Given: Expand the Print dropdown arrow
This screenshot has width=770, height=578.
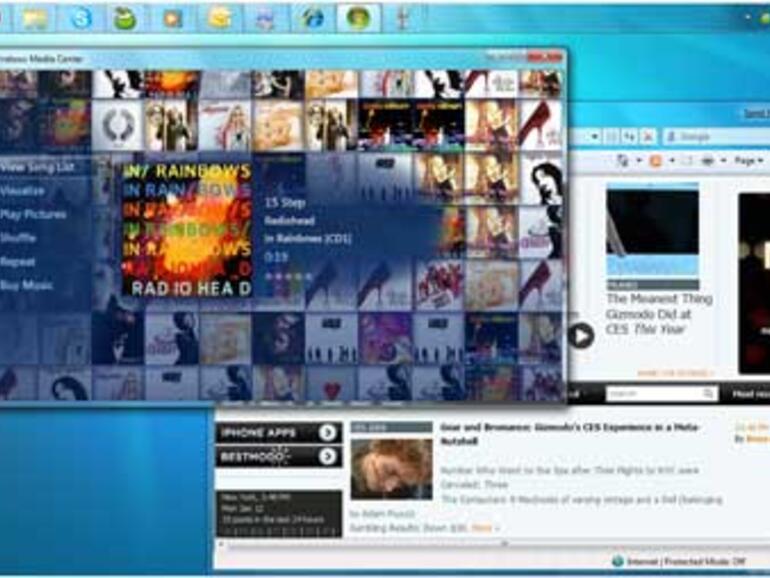Looking at the screenshot, I should click(x=723, y=161).
